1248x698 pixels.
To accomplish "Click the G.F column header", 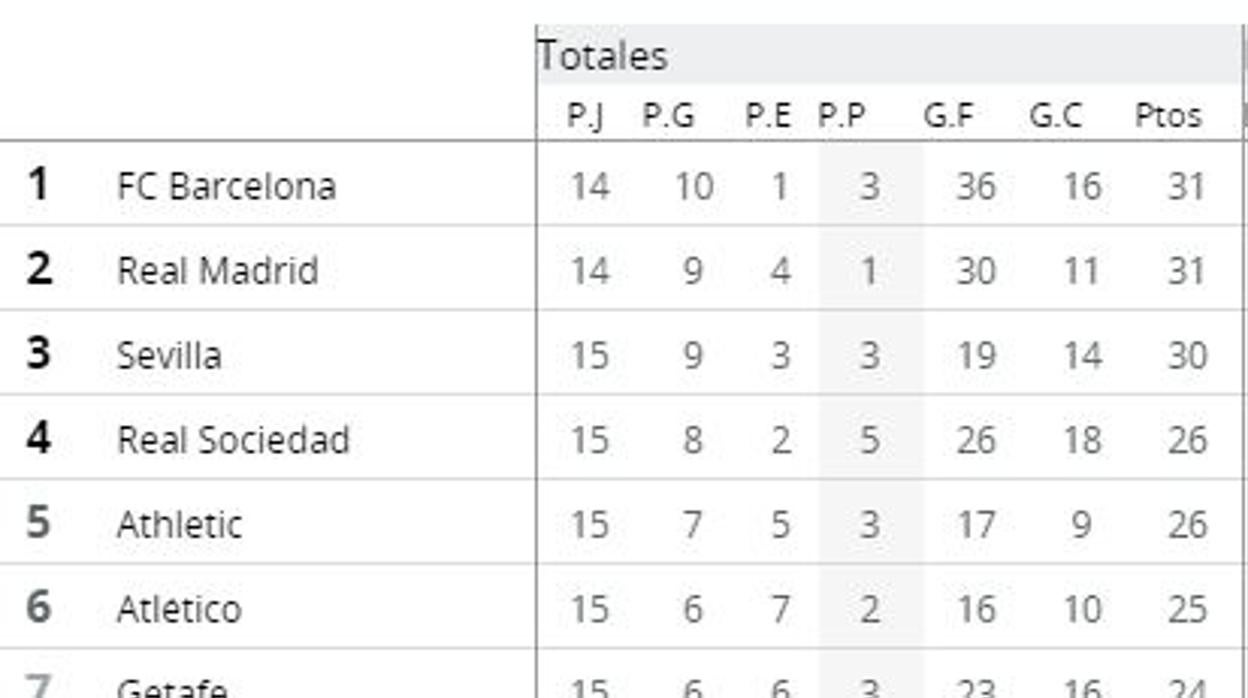I will click(x=948, y=116).
